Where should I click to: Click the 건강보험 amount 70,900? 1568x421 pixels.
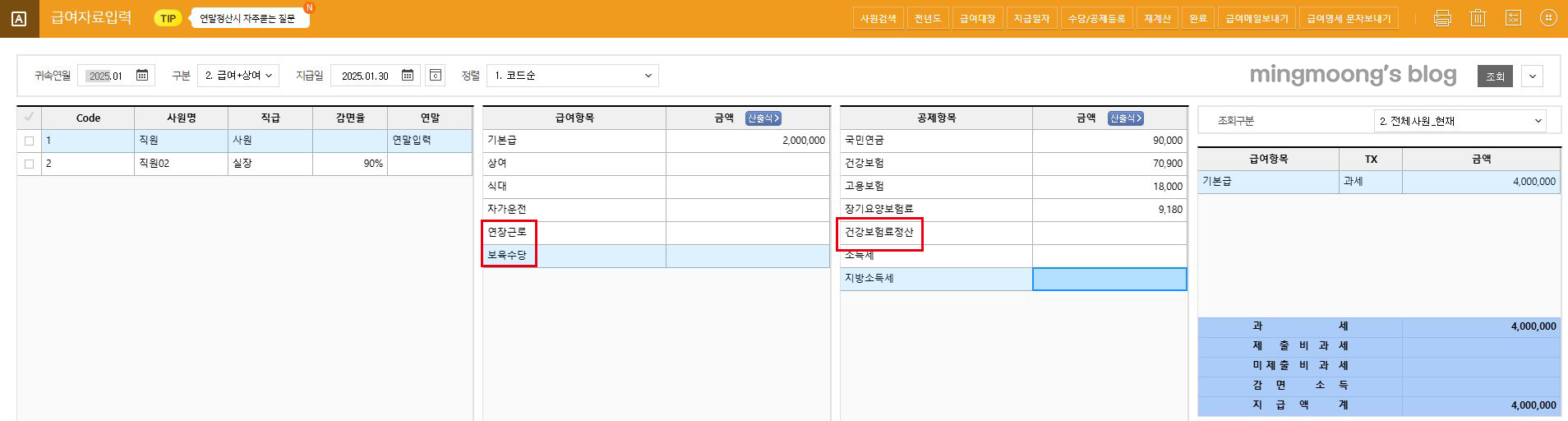pos(1109,164)
